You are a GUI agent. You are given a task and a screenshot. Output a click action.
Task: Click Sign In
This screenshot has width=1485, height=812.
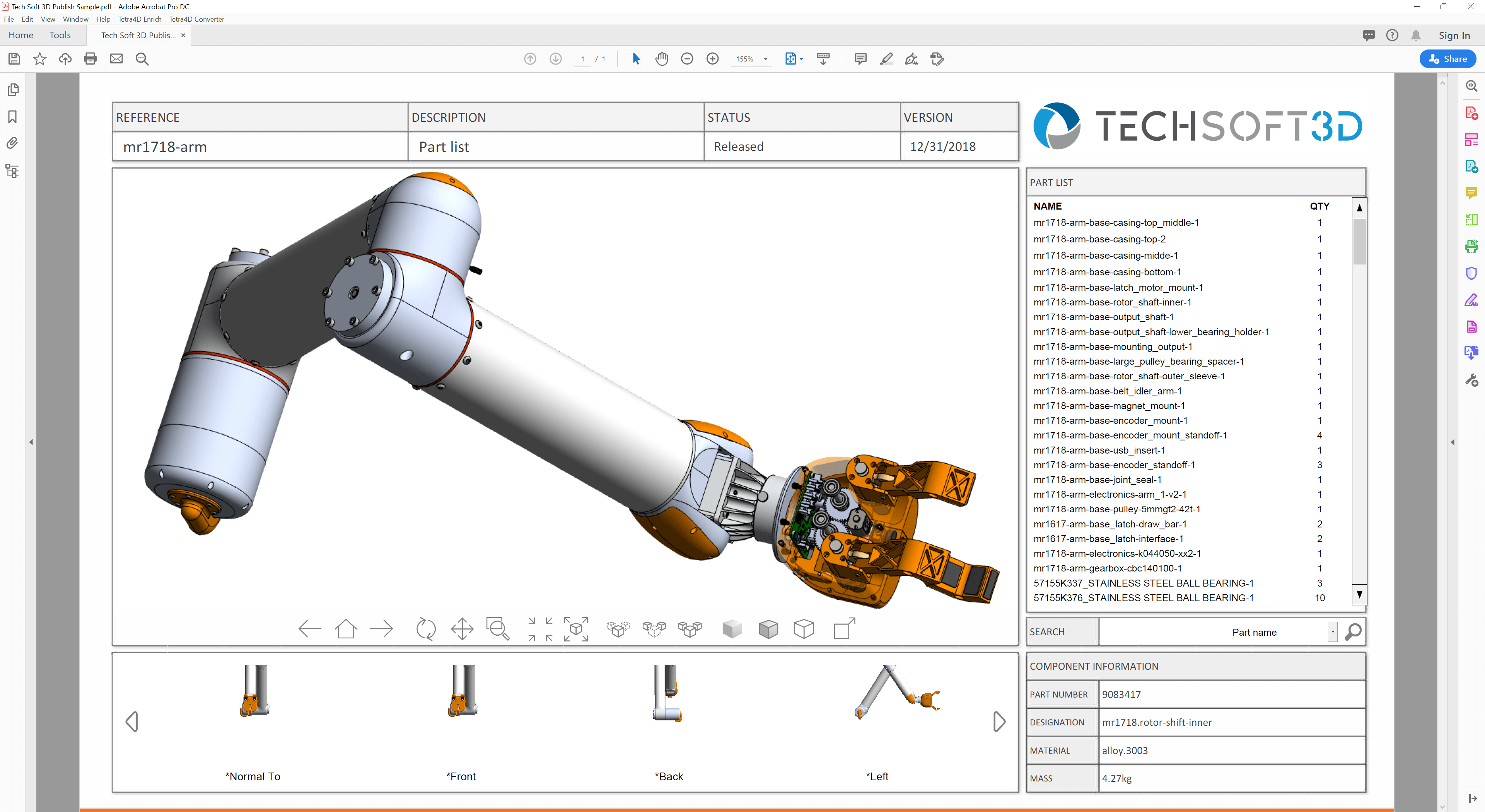pyautogui.click(x=1454, y=35)
